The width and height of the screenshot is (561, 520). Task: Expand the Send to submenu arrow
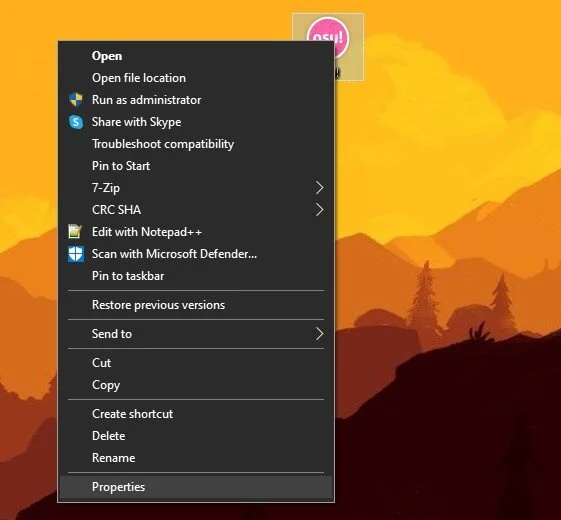point(319,334)
